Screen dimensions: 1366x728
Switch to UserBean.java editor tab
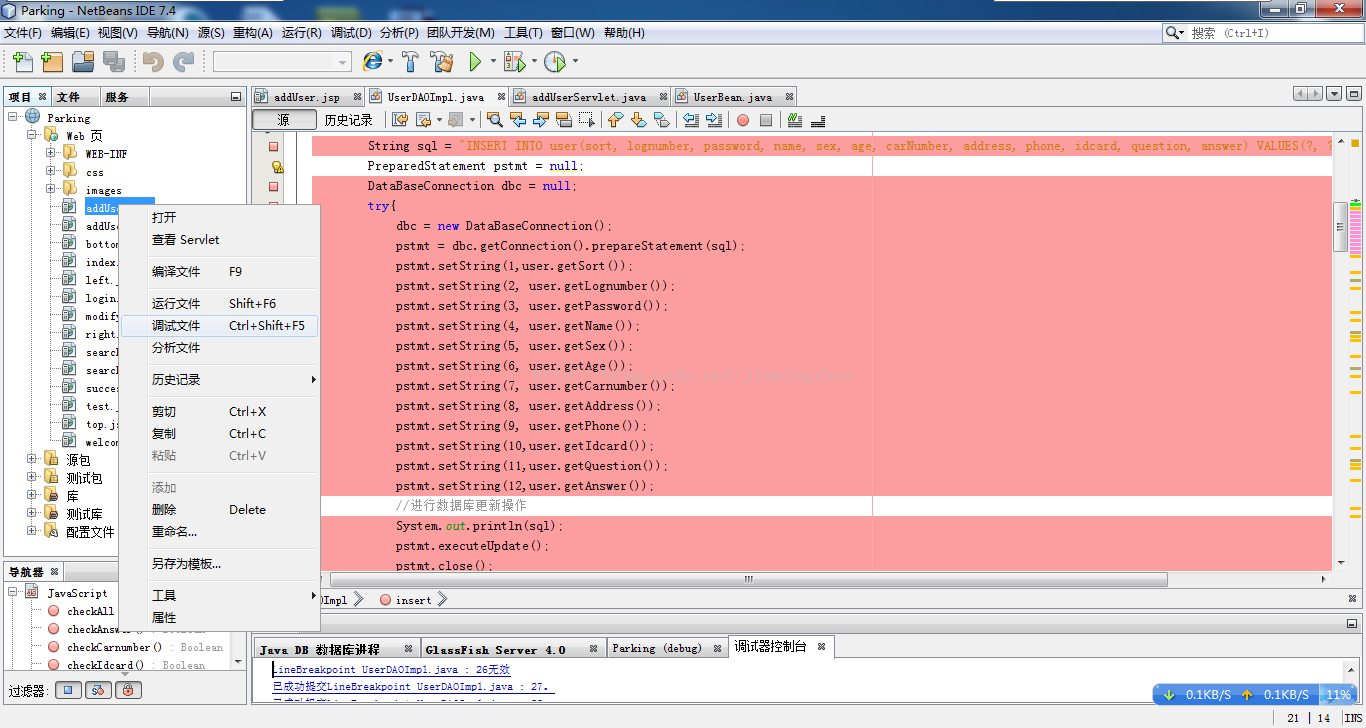coord(733,97)
